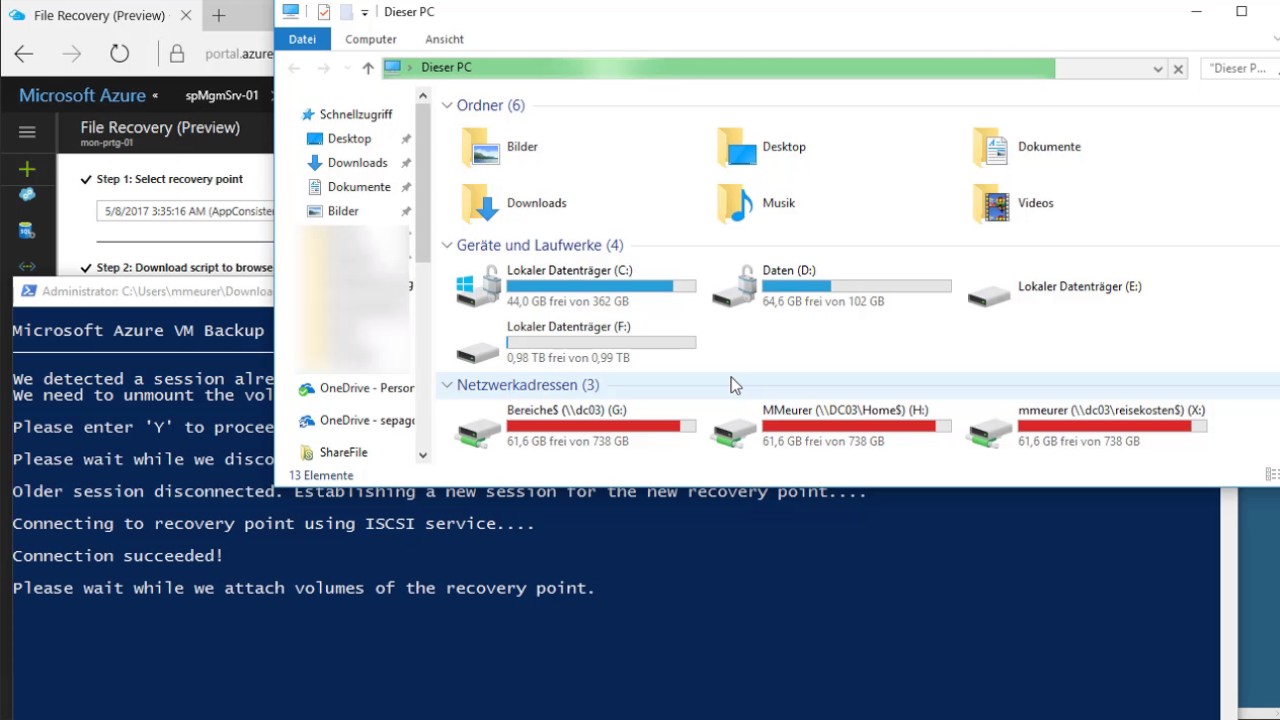
Task: Click Dieser PC in the address bar
Action: (x=446, y=68)
